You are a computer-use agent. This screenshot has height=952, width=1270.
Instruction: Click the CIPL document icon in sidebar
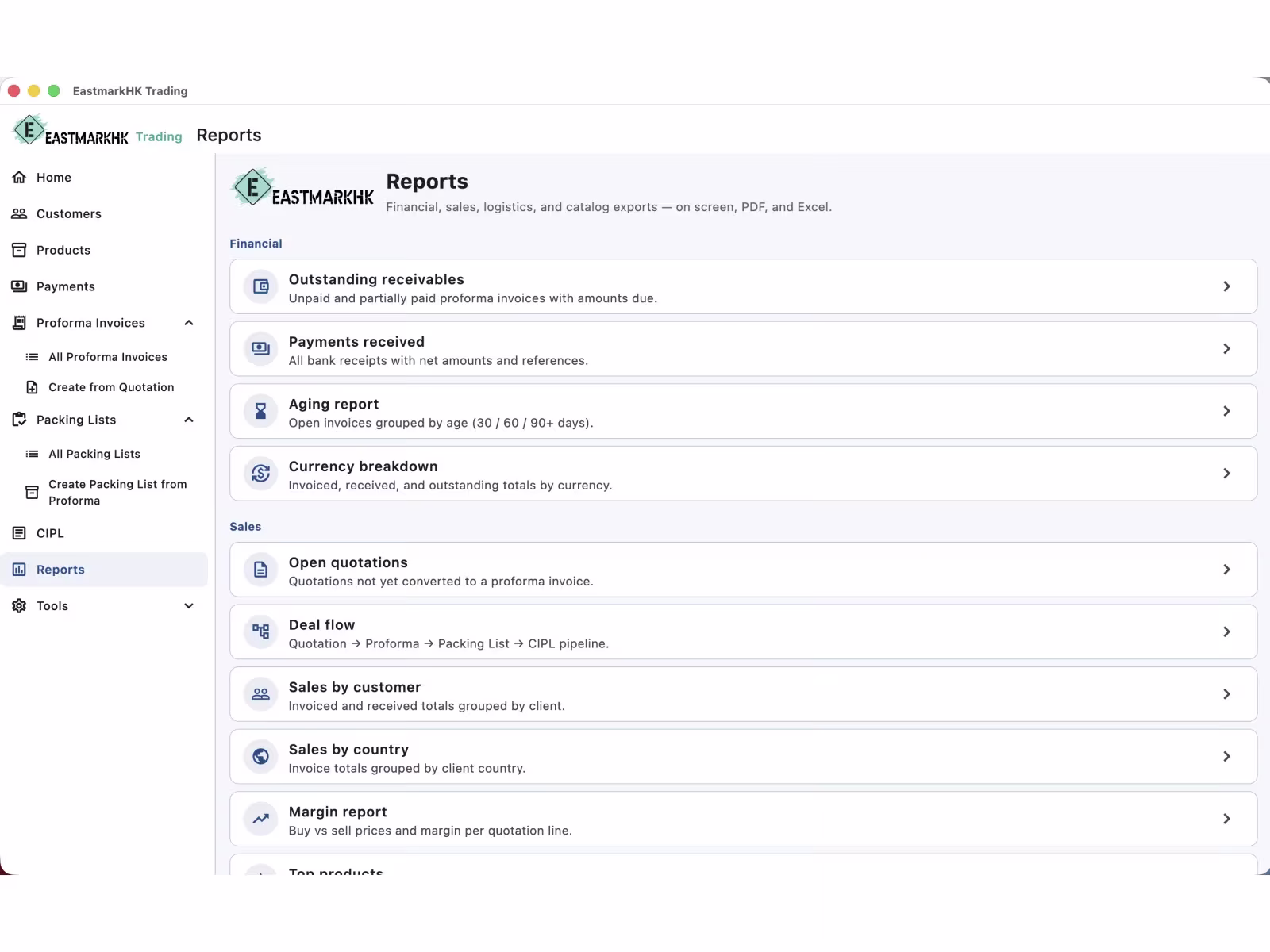tap(19, 533)
